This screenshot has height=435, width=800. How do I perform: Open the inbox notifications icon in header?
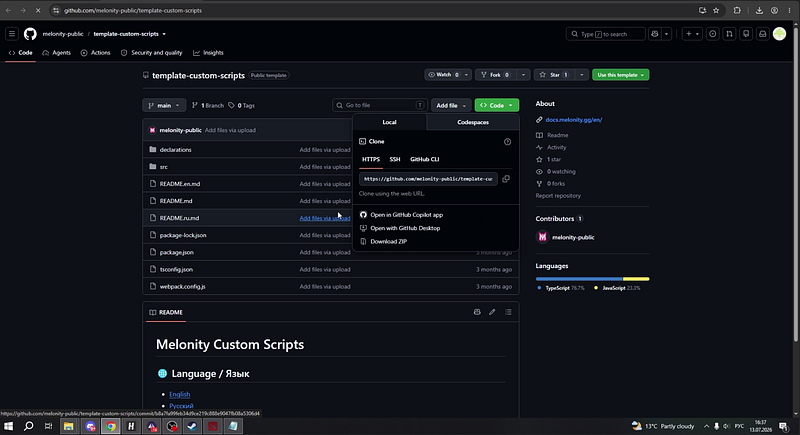[763, 34]
